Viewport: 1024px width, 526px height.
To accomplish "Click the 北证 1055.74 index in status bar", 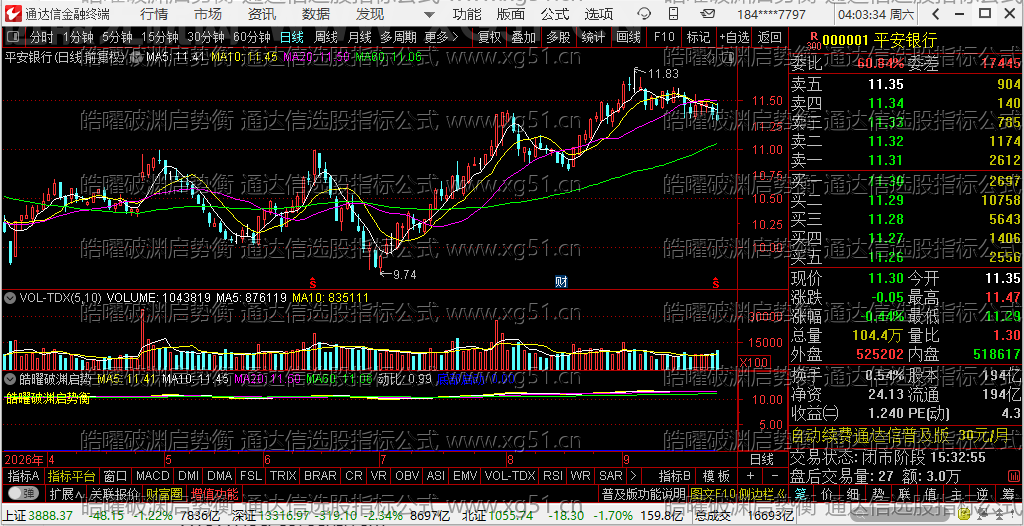I will 500,515.
